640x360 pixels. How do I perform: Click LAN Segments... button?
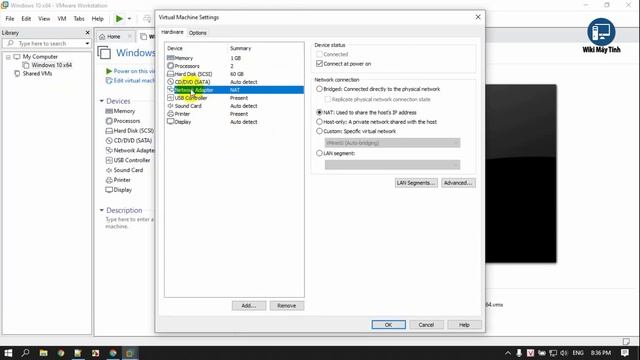point(416,183)
